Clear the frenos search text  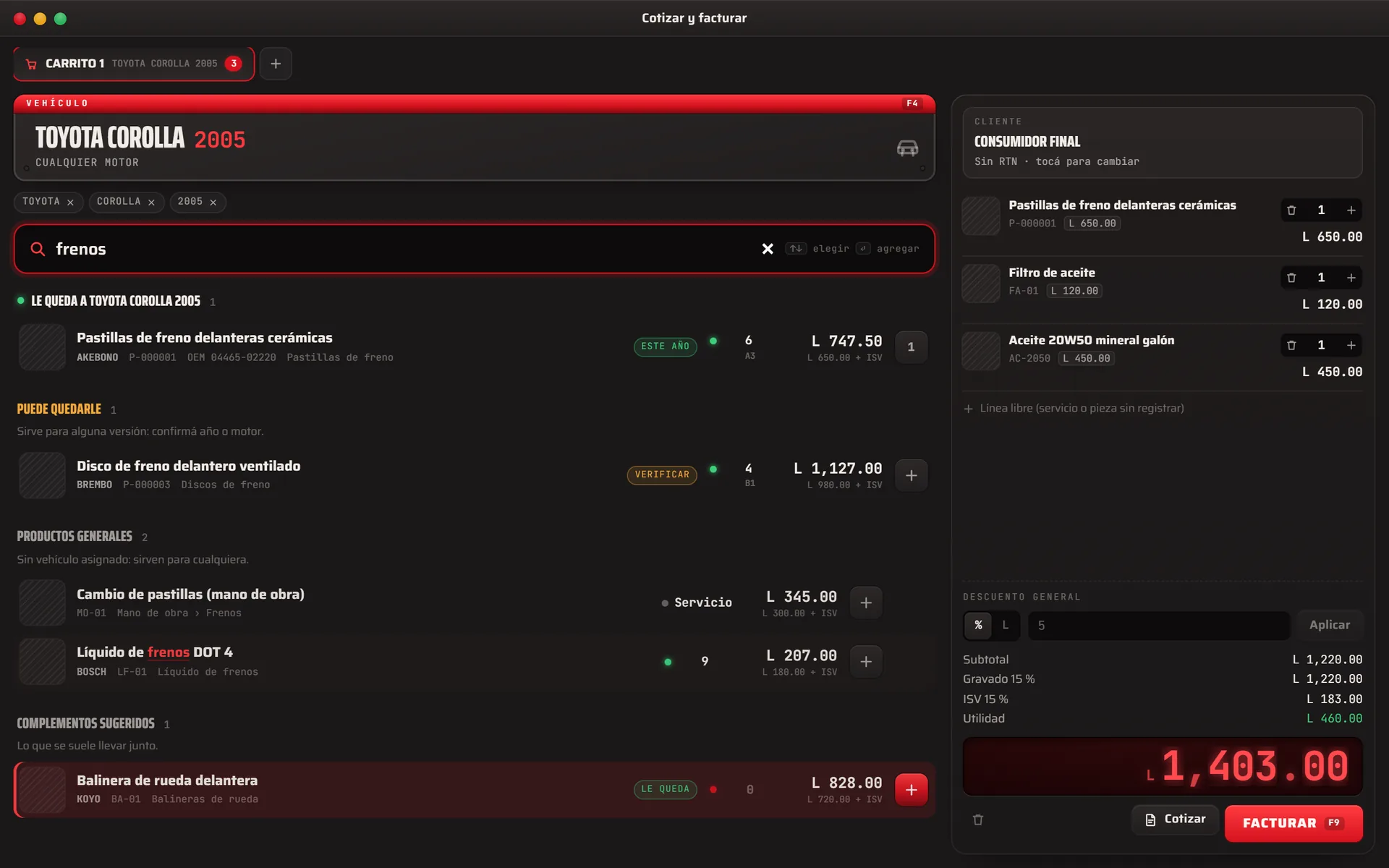point(768,249)
